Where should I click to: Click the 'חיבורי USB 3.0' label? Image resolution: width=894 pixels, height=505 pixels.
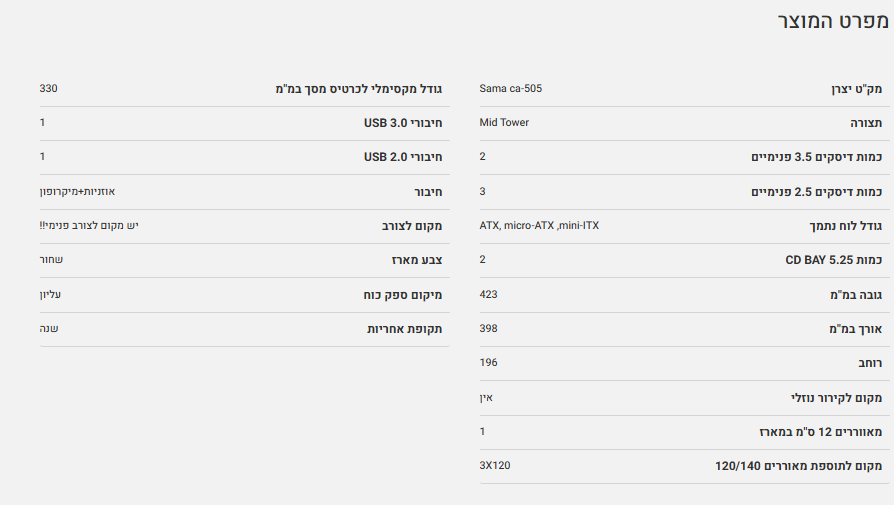click(402, 123)
